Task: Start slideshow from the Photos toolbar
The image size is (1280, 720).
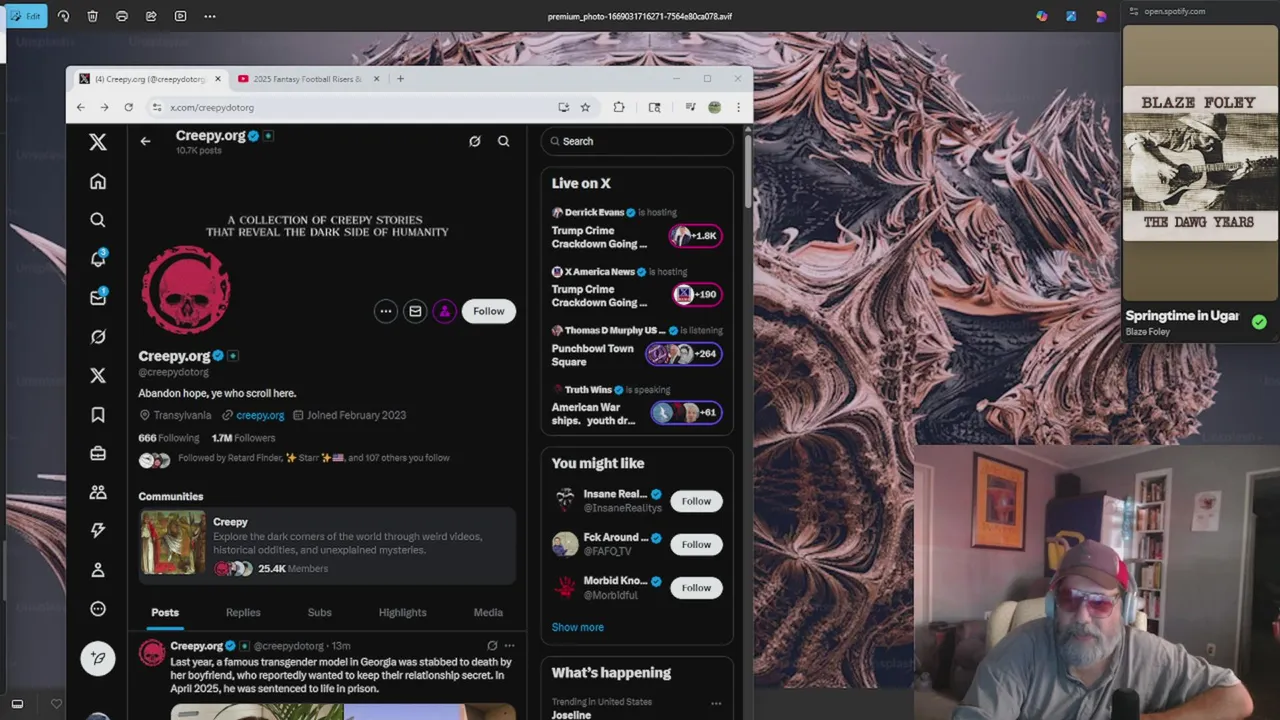Action: coord(180,16)
